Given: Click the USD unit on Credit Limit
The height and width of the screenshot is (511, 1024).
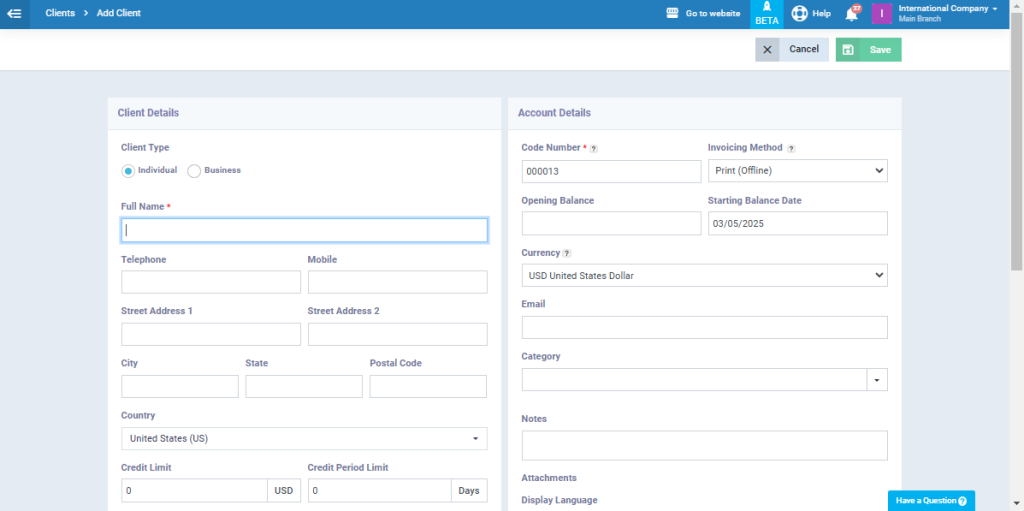Looking at the screenshot, I should pyautogui.click(x=283, y=491).
